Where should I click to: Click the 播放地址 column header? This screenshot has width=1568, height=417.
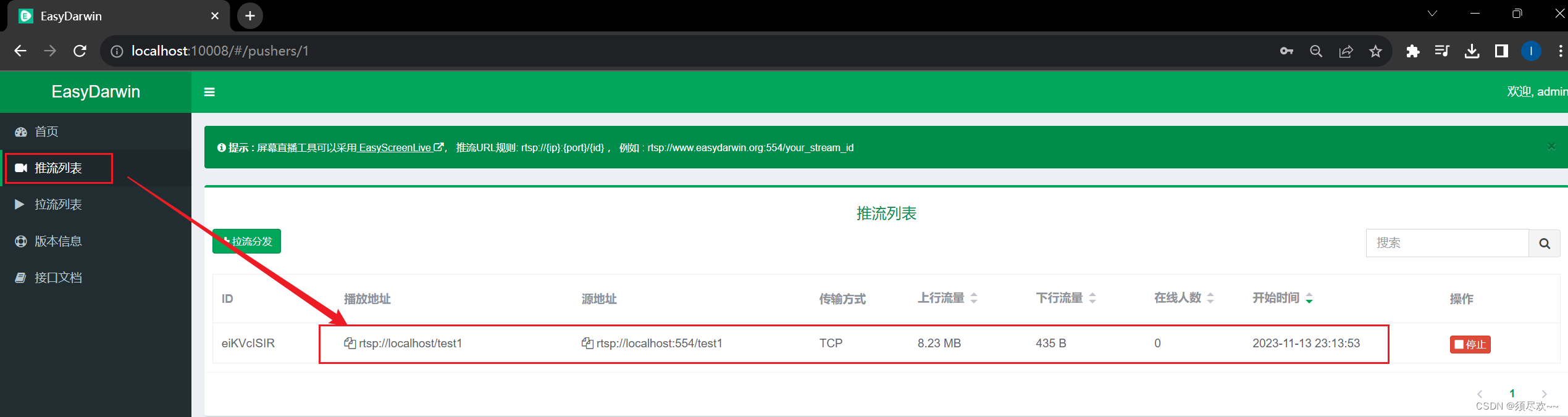tap(367, 299)
